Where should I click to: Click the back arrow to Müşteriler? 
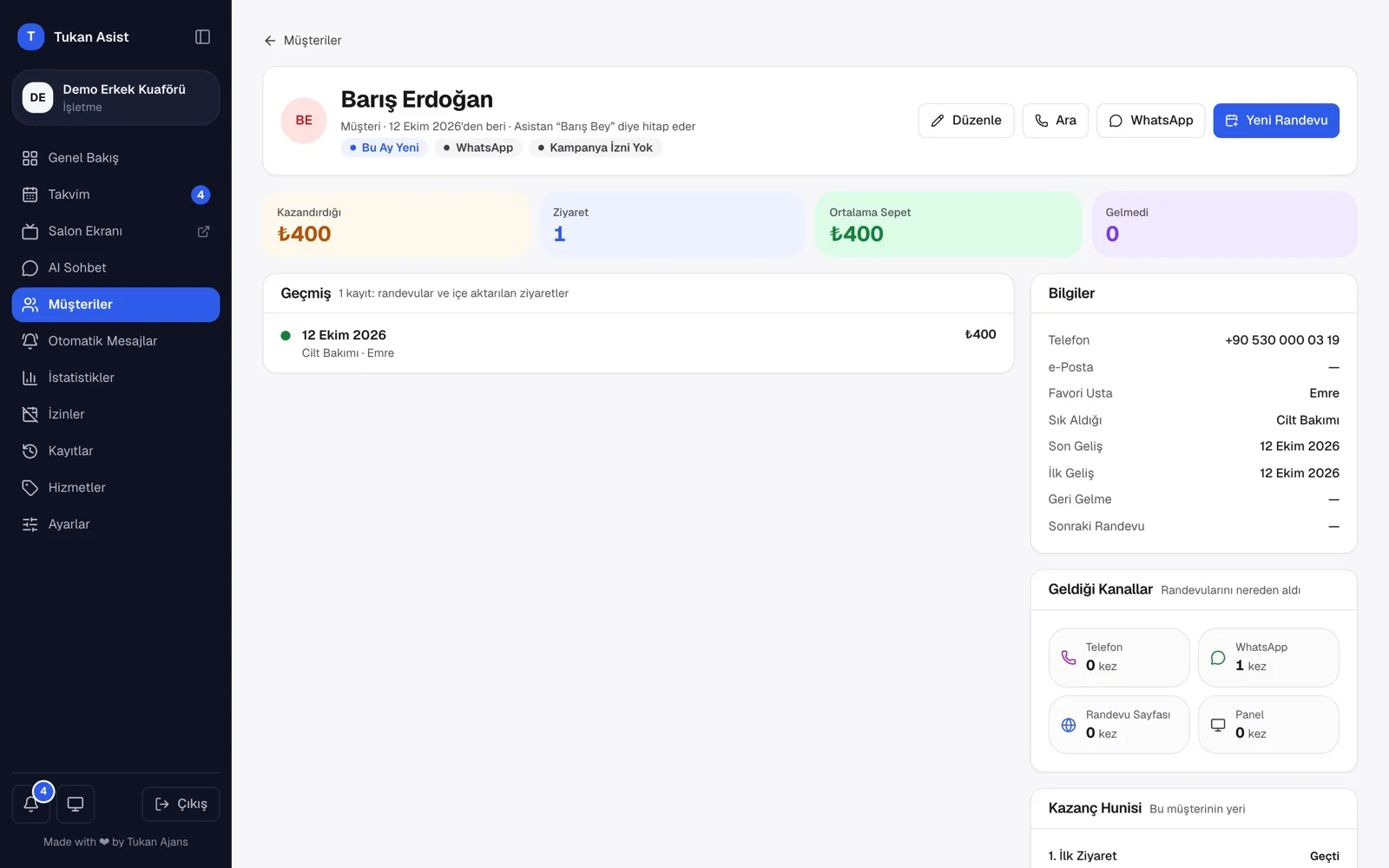pyautogui.click(x=270, y=41)
